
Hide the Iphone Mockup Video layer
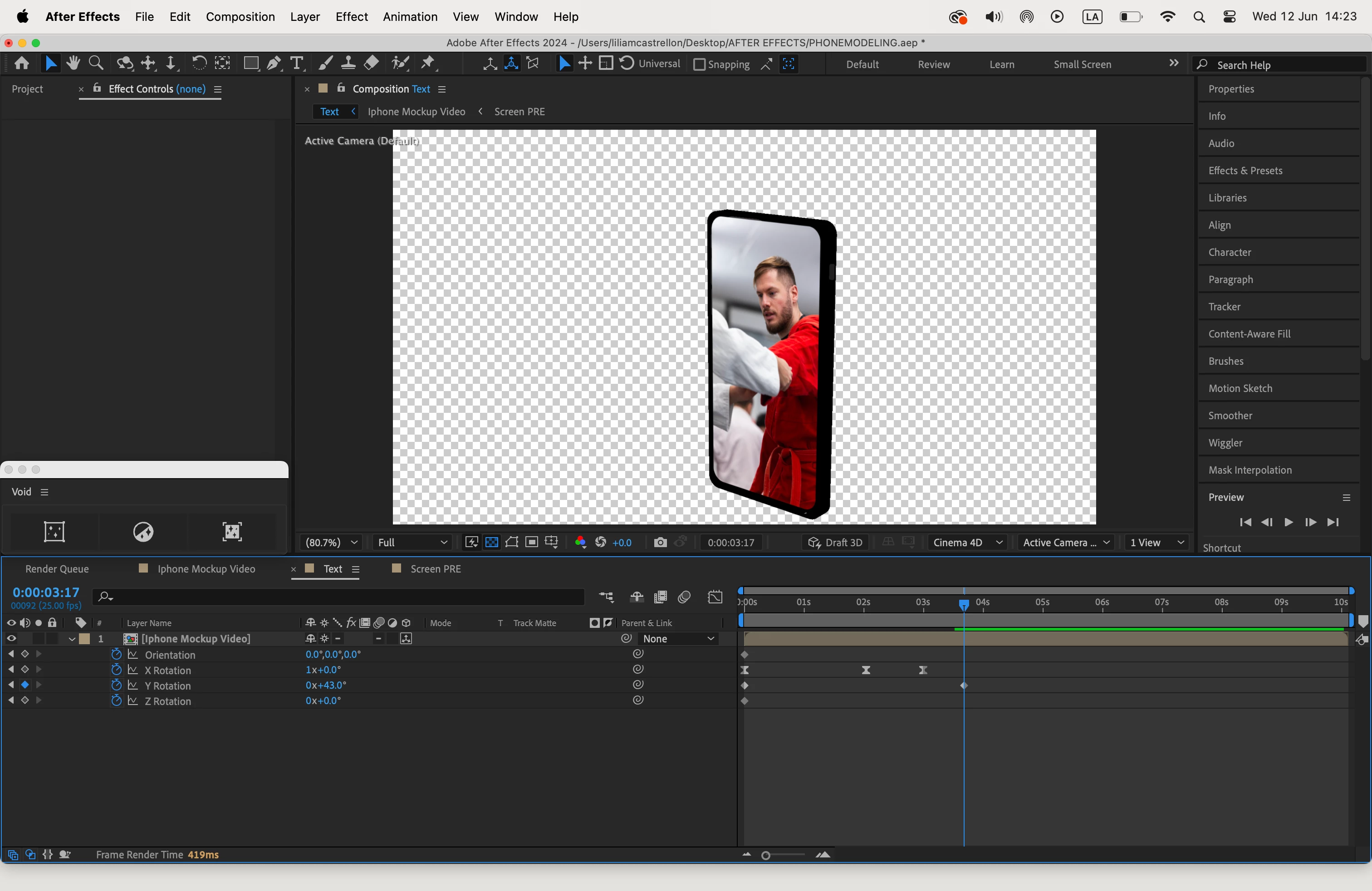(11, 639)
